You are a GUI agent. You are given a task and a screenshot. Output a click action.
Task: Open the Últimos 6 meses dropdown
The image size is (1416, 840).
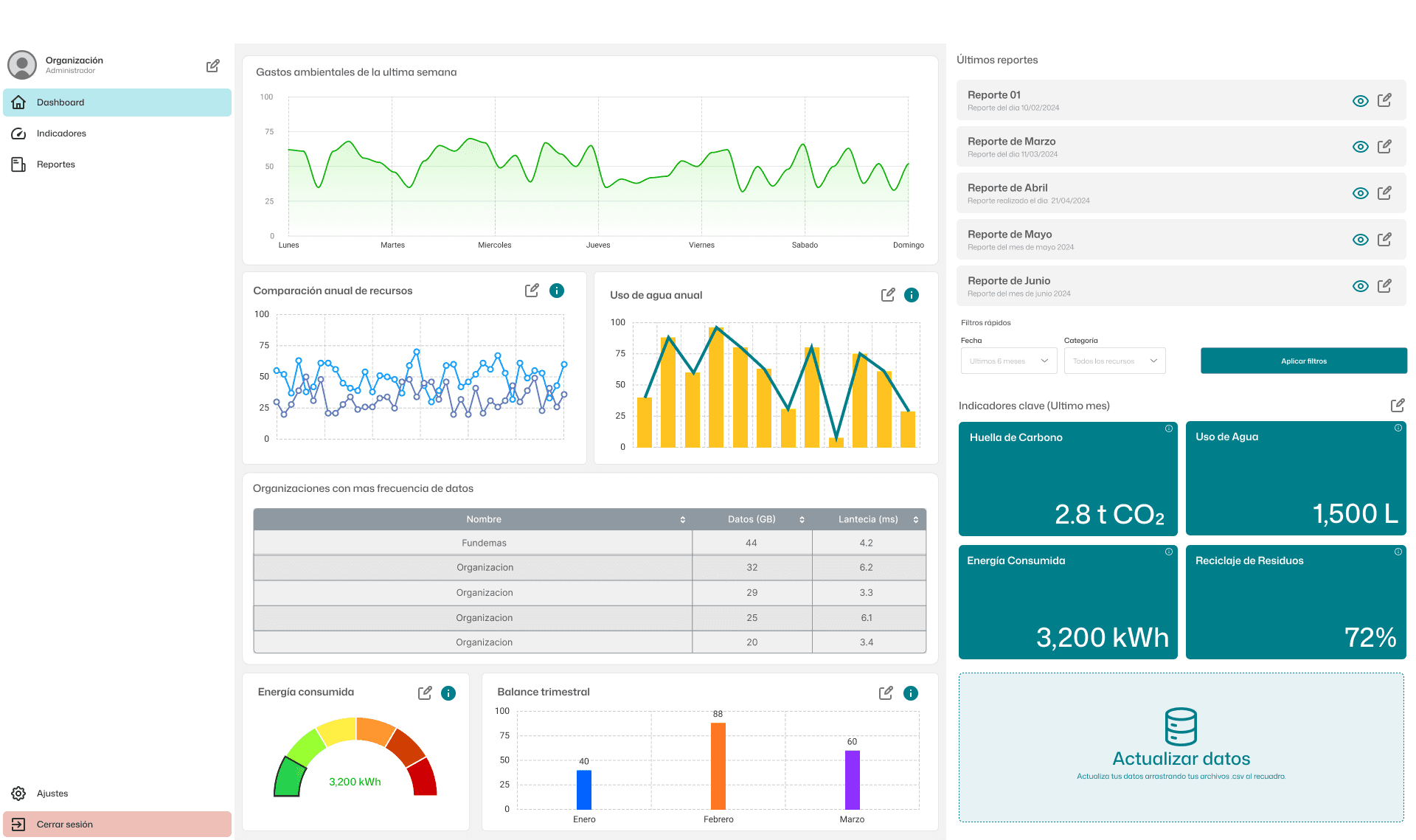tap(1008, 361)
